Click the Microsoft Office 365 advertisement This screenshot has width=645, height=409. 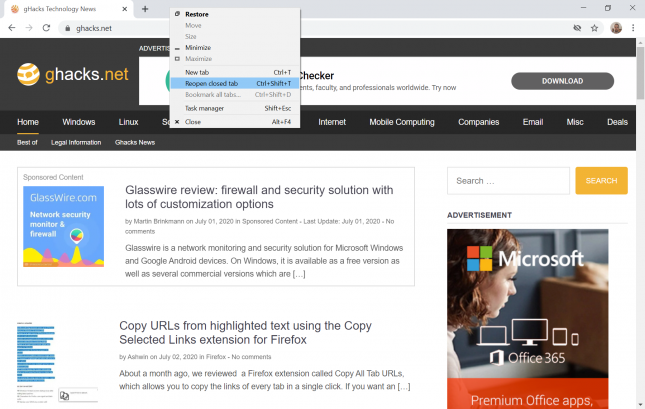[527, 319]
